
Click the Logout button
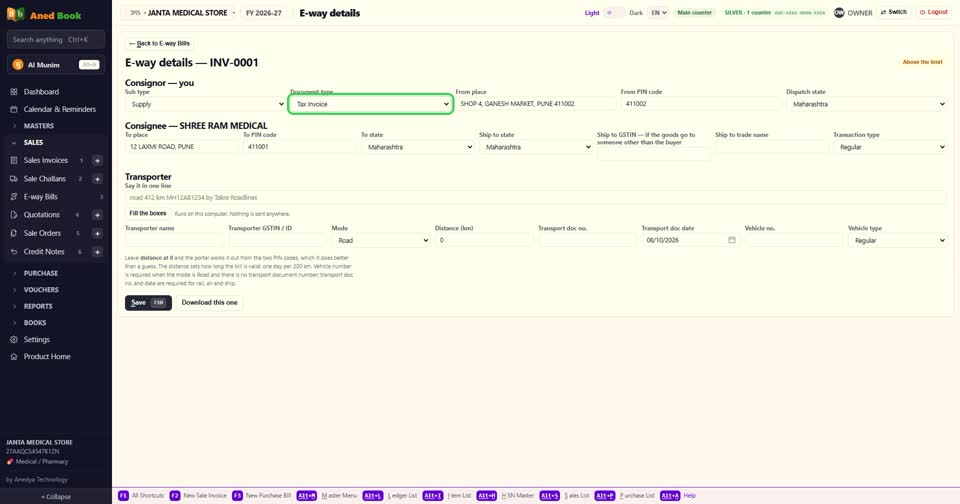(934, 12)
